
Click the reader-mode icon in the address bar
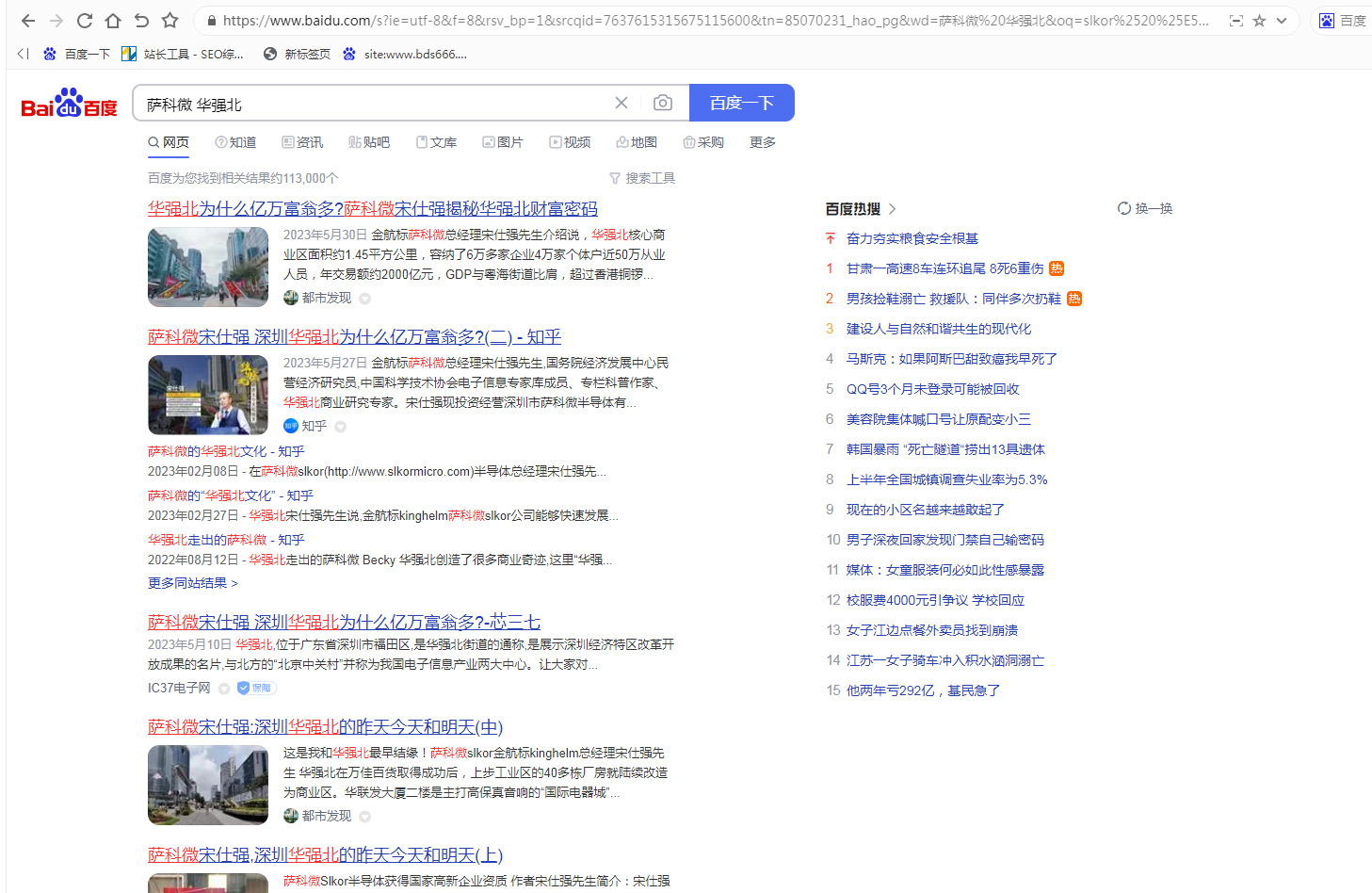tap(1236, 21)
